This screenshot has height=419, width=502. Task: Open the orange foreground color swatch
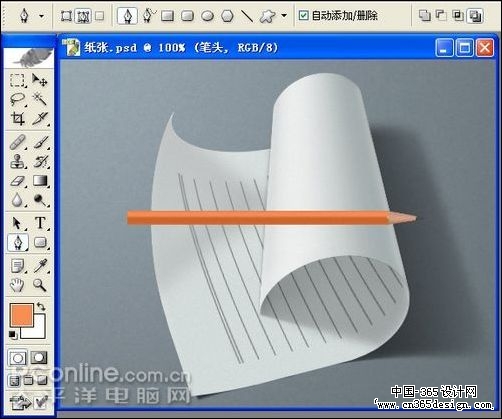(x=22, y=315)
